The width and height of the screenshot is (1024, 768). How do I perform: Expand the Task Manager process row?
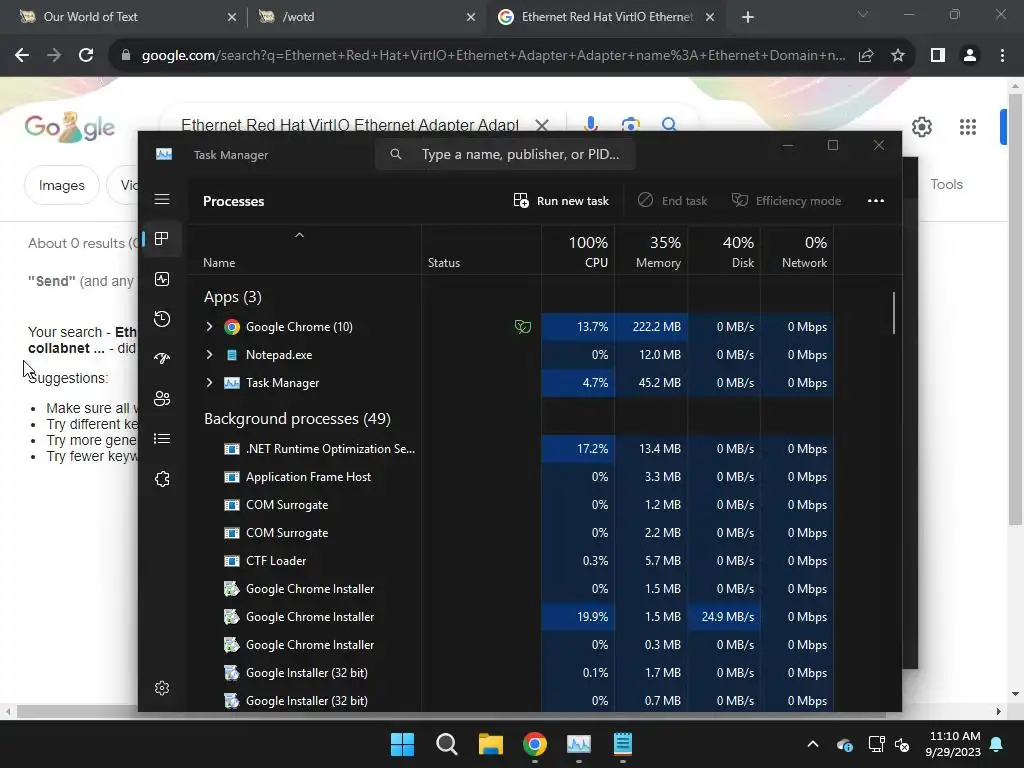(209, 383)
